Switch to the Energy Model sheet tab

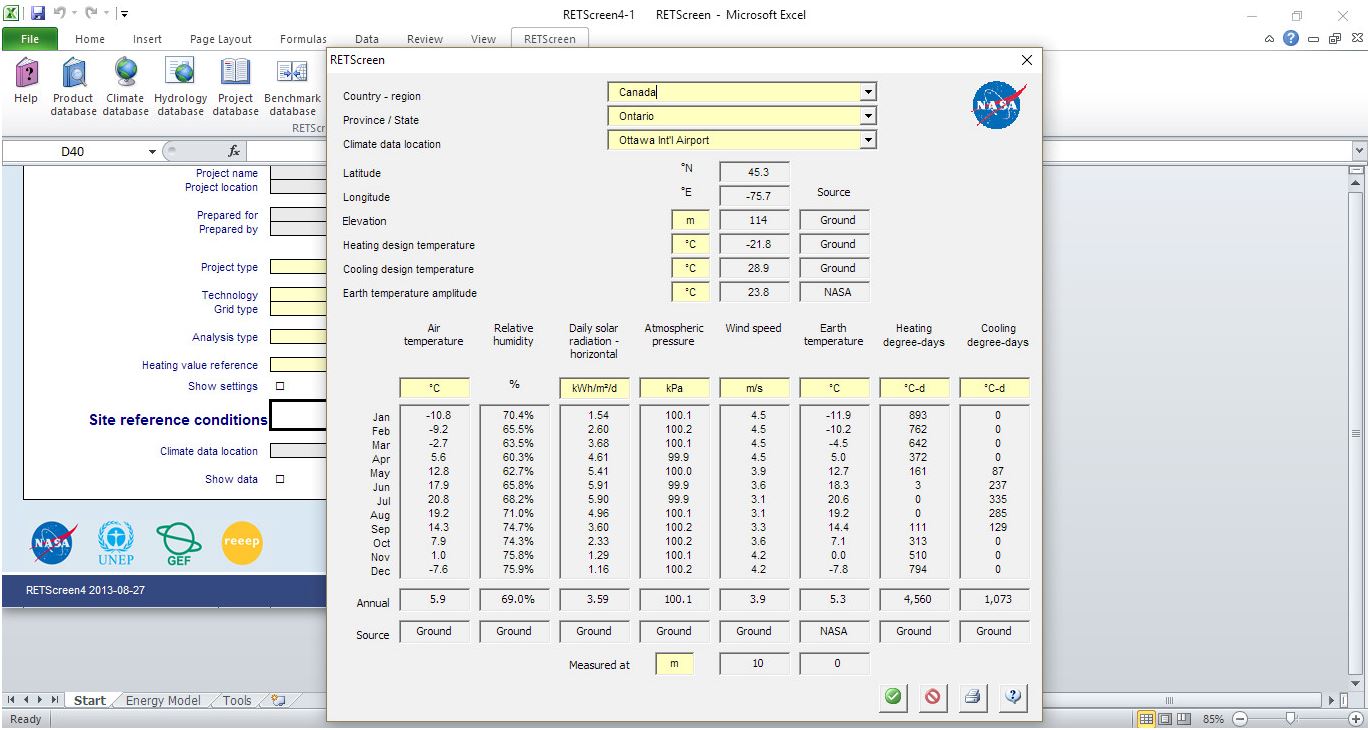click(x=163, y=701)
